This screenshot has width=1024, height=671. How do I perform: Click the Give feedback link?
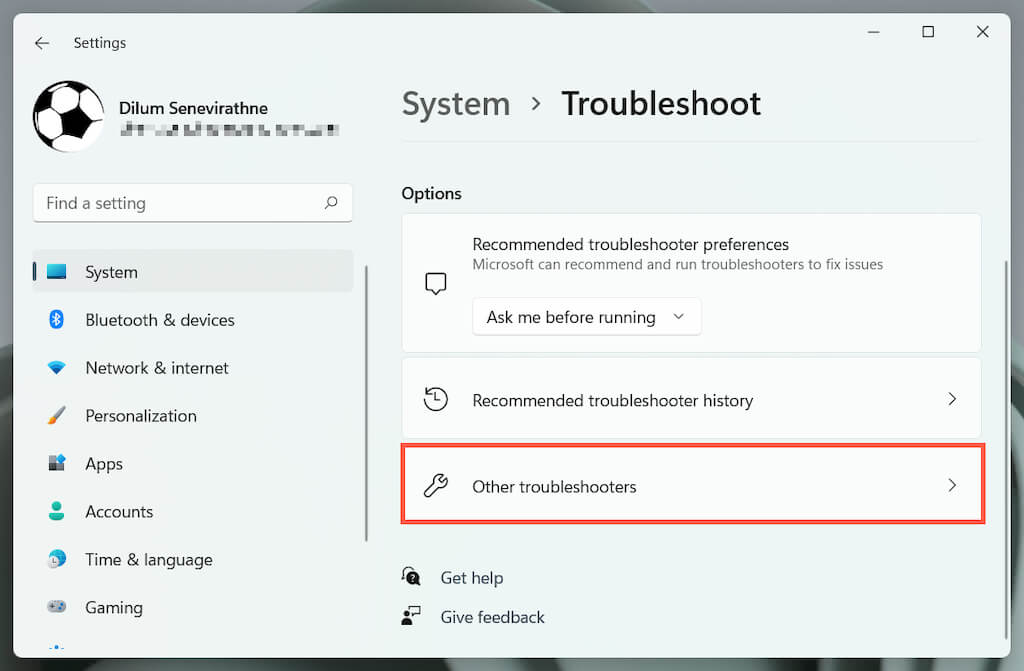(492, 617)
